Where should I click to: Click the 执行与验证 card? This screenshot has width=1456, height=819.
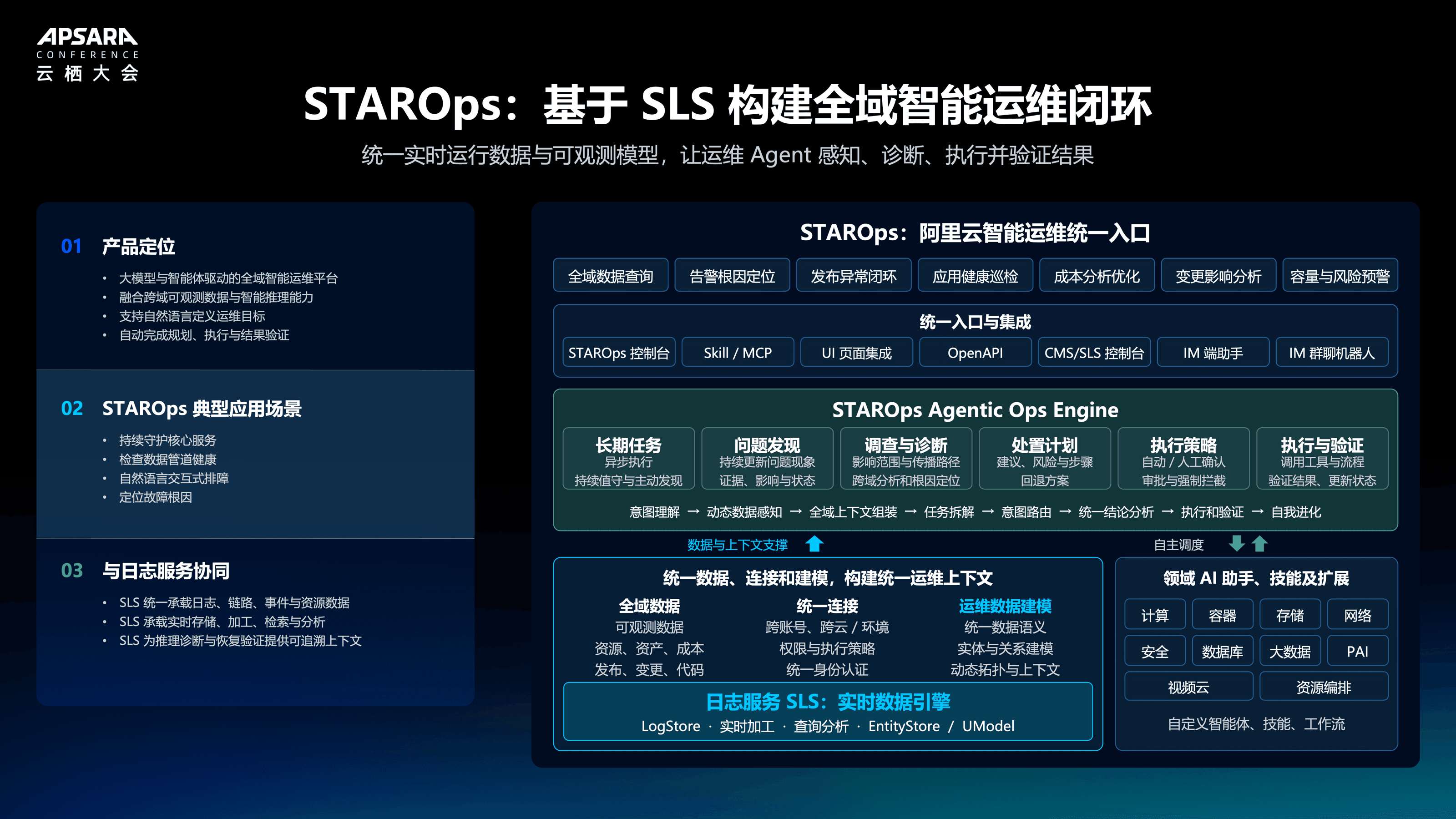[1322, 459]
